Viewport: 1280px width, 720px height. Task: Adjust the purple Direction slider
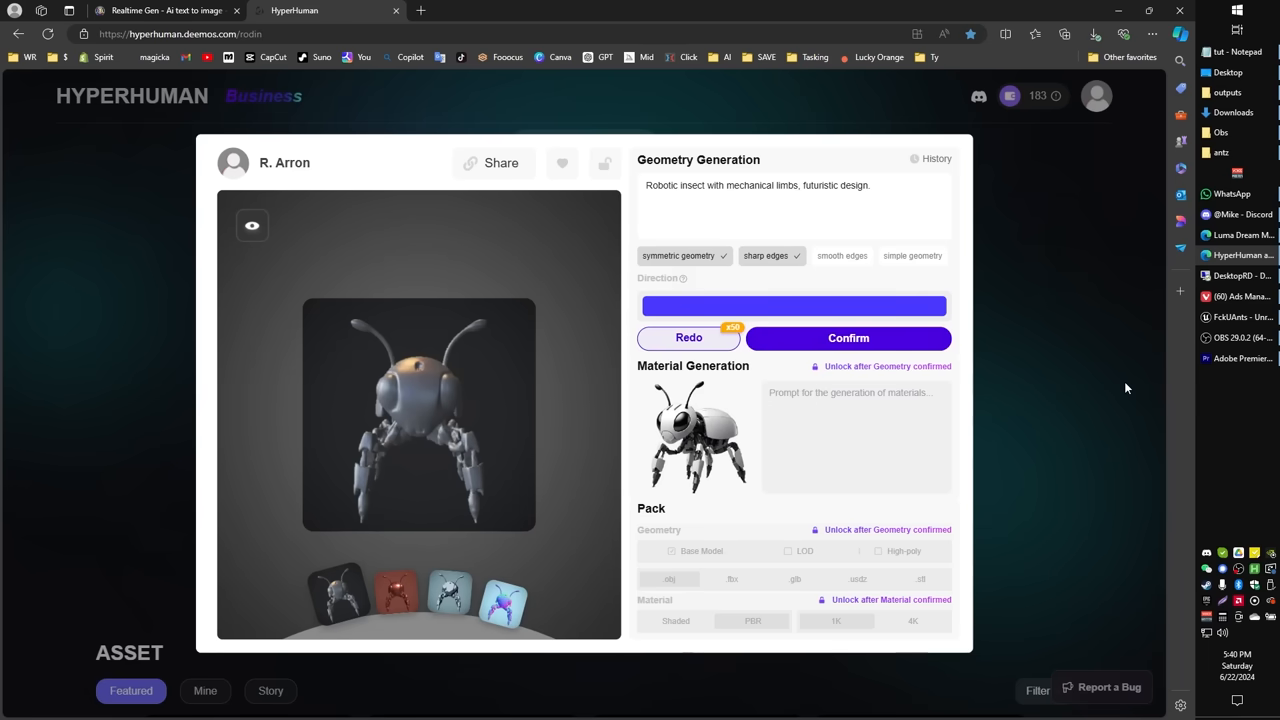coord(793,305)
